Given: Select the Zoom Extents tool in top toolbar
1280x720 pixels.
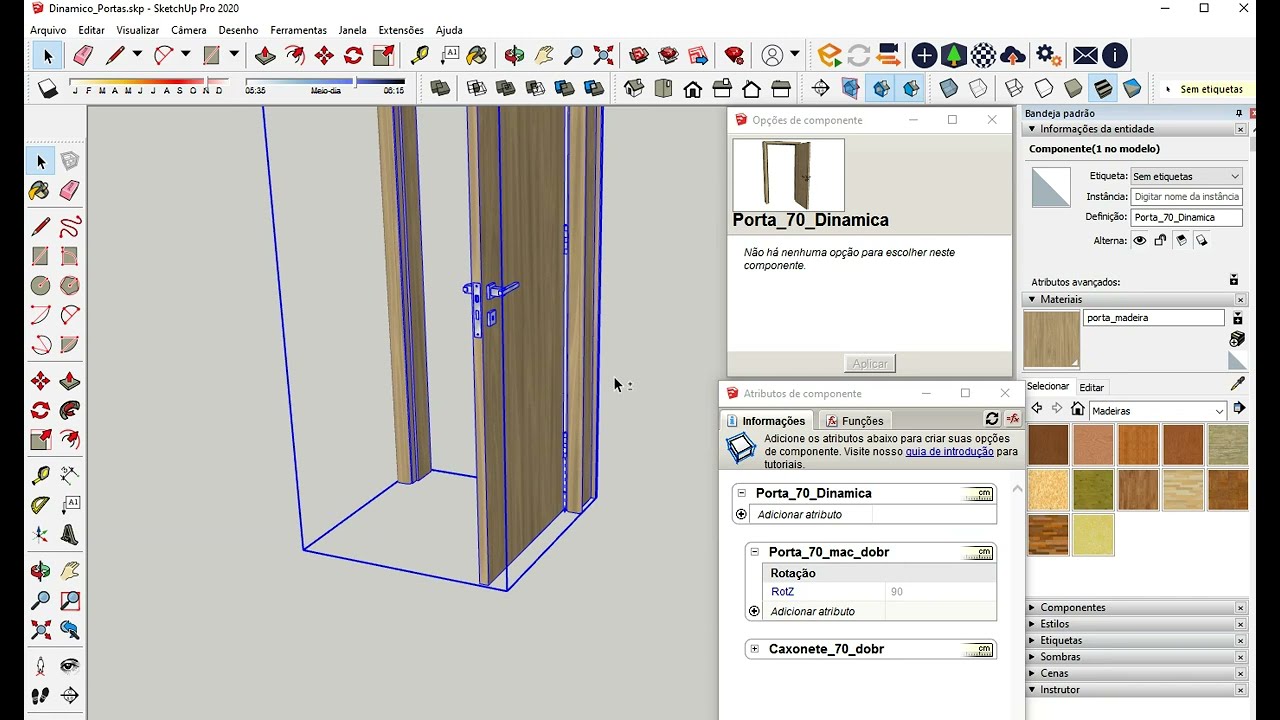Looking at the screenshot, I should (x=603, y=55).
